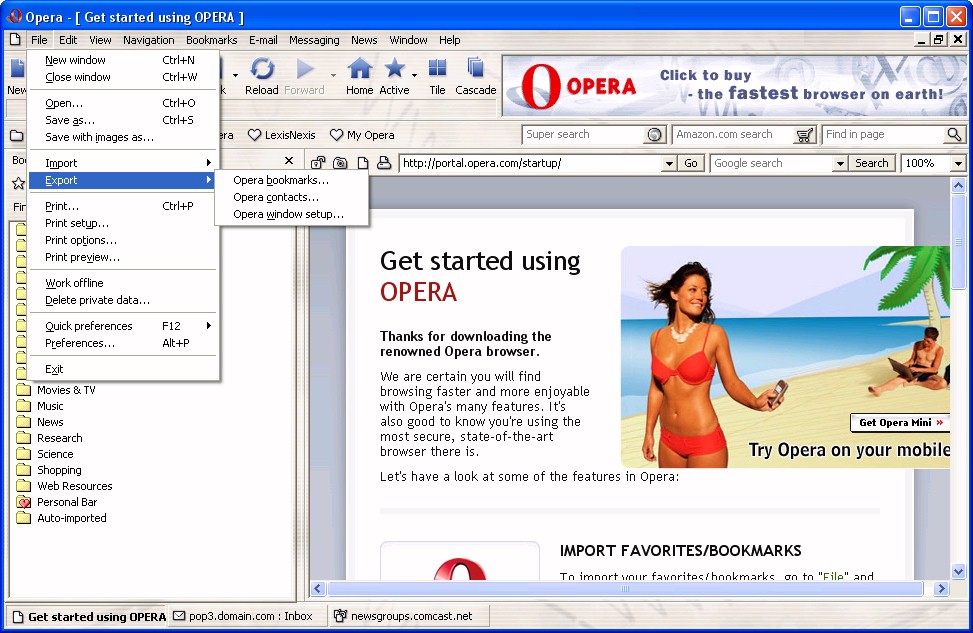The image size is (973, 633).
Task: Click the horizontal scrollbar right arrow
Action: 941,588
